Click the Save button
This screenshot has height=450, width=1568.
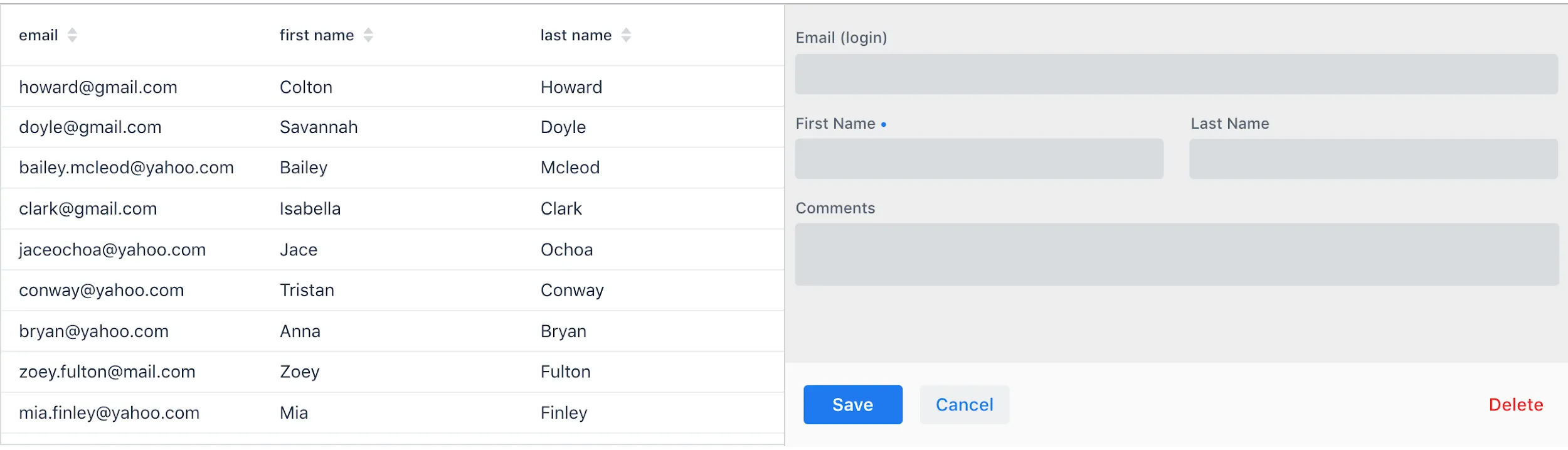pos(852,405)
